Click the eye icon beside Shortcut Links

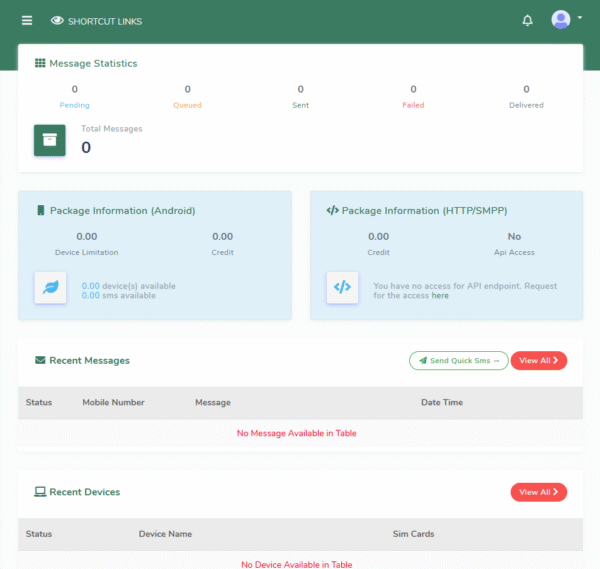click(x=57, y=21)
